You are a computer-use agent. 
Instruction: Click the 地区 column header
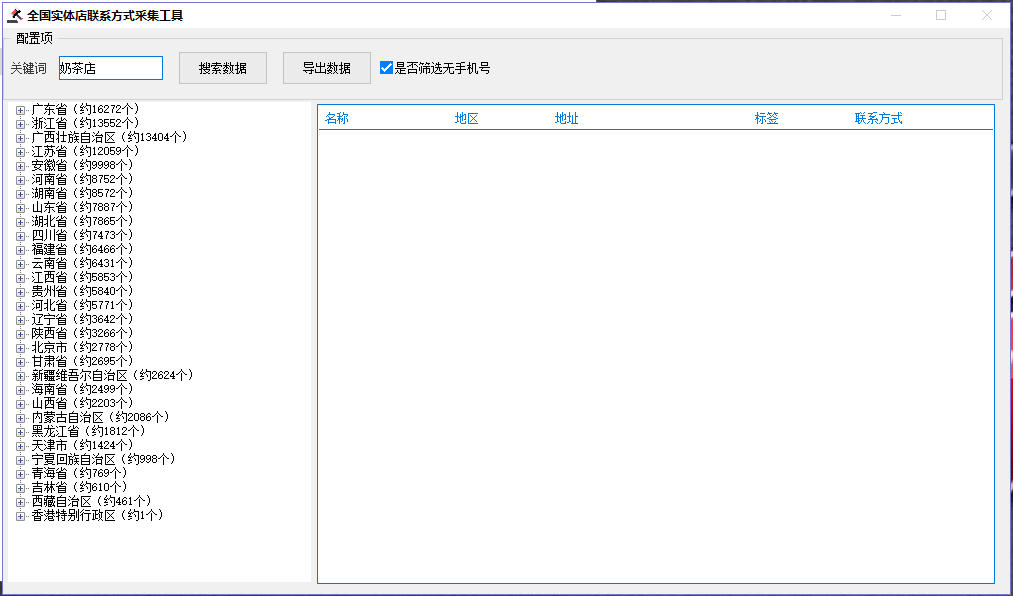click(467, 118)
